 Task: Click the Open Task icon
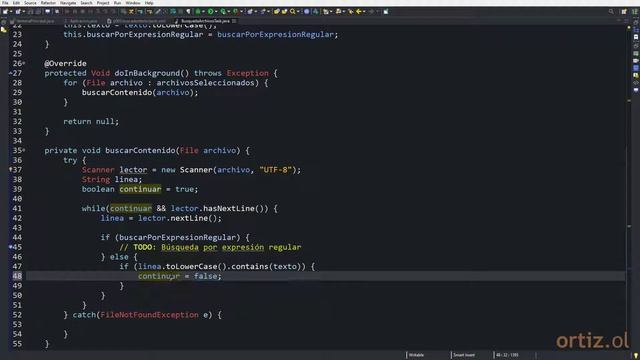point(284,11)
